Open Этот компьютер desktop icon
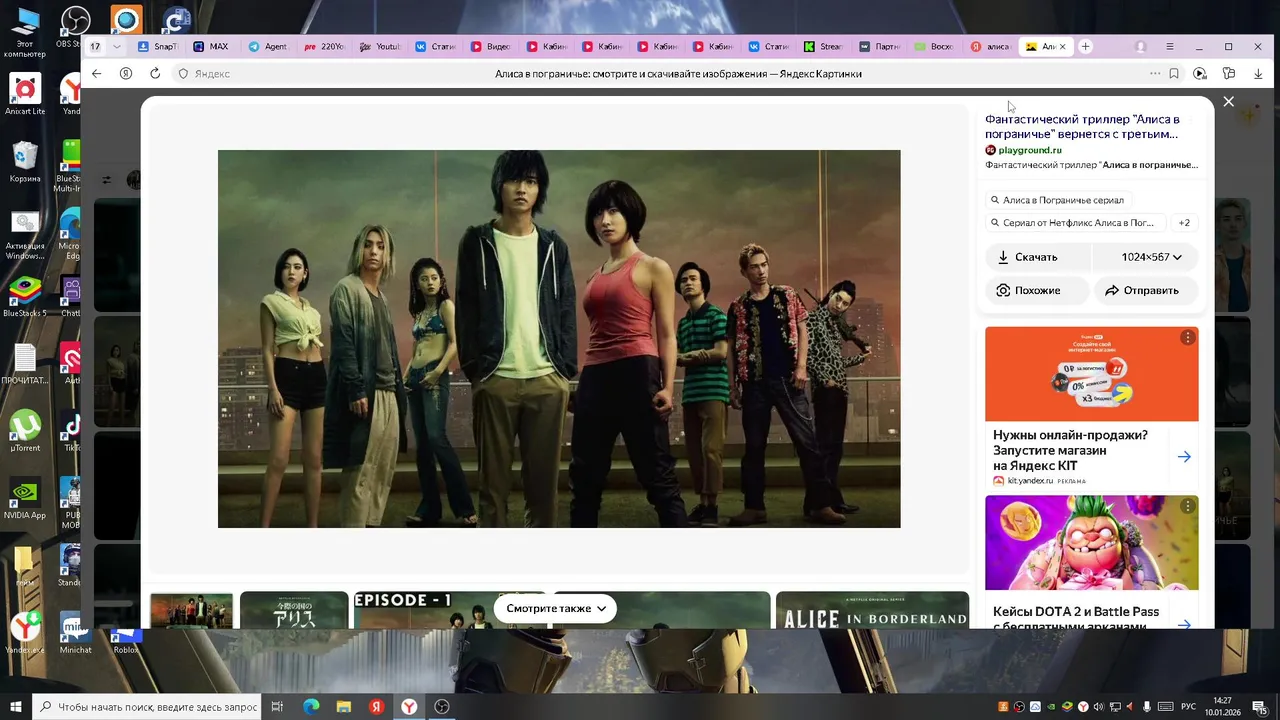 [24, 32]
